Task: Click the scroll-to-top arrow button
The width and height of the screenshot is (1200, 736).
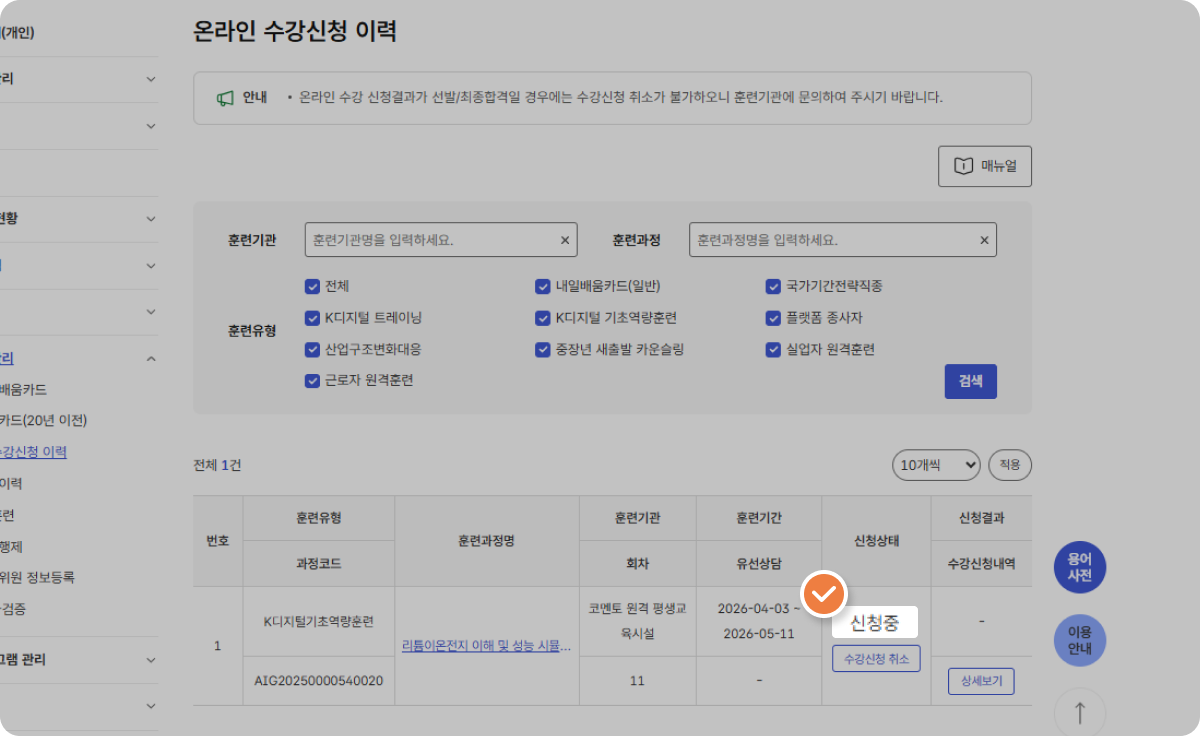Action: pos(1080,712)
